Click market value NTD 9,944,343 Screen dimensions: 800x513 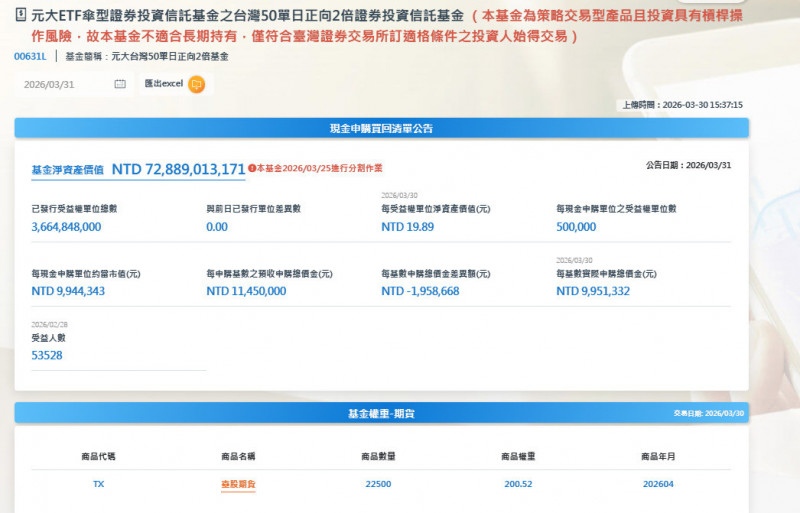coord(68,291)
